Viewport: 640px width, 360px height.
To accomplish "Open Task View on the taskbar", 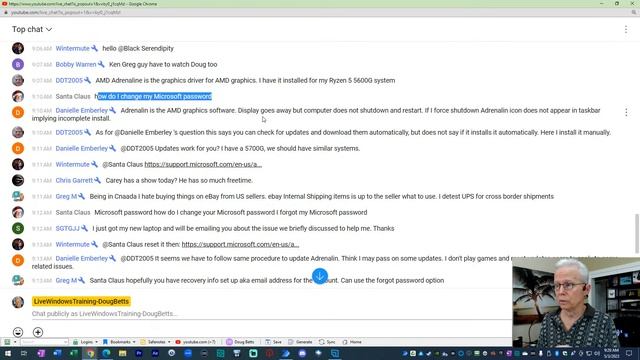I will point(24,353).
